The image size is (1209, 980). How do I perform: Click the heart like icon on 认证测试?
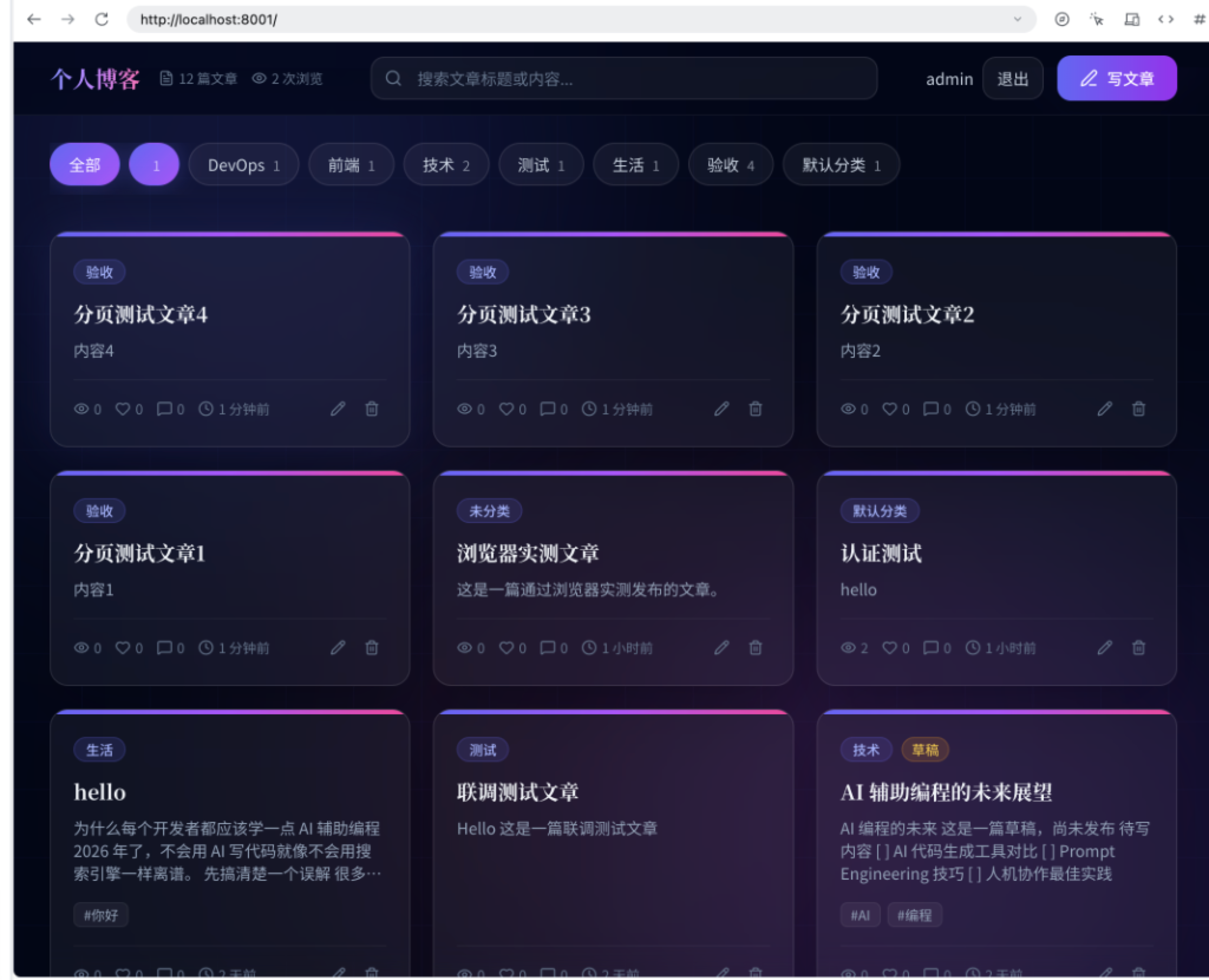890,648
